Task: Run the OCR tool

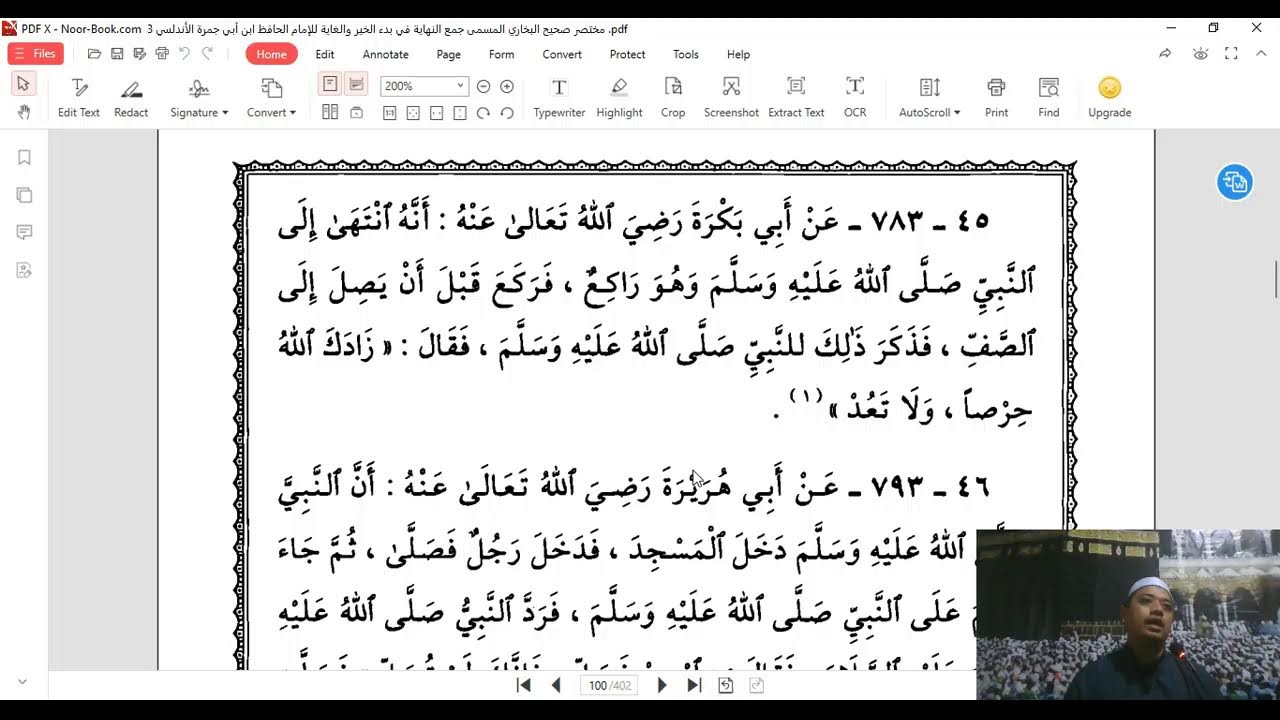Action: pos(855,98)
